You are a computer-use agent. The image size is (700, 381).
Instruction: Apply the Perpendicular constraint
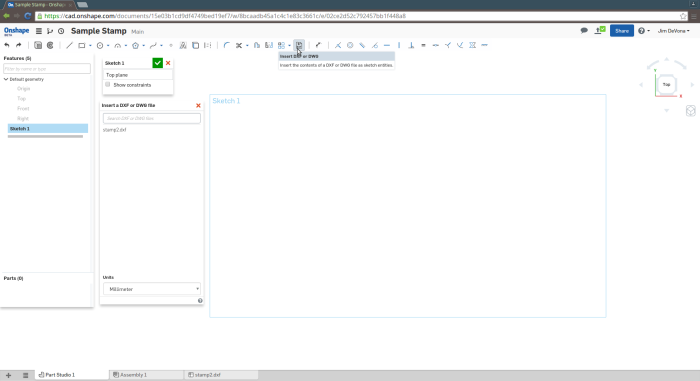pyautogui.click(x=411, y=45)
